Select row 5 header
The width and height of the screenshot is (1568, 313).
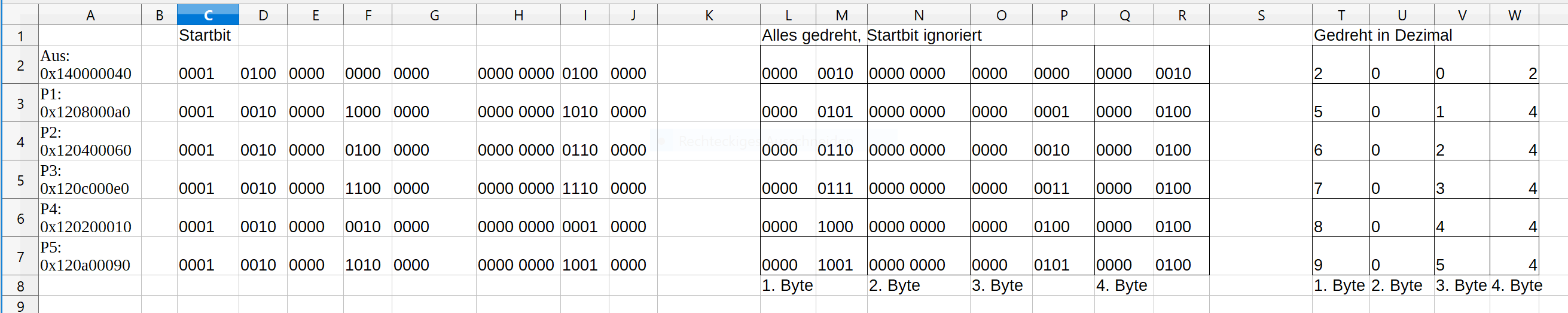[x=20, y=180]
